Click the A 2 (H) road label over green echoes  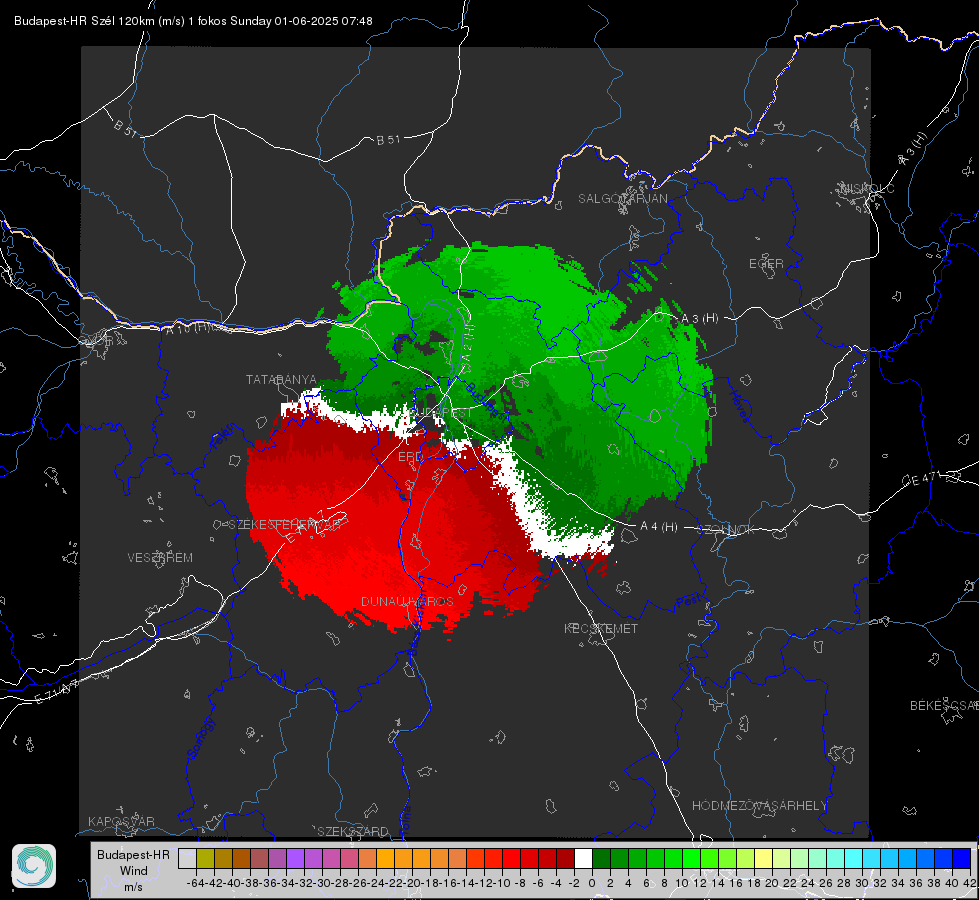468,348
